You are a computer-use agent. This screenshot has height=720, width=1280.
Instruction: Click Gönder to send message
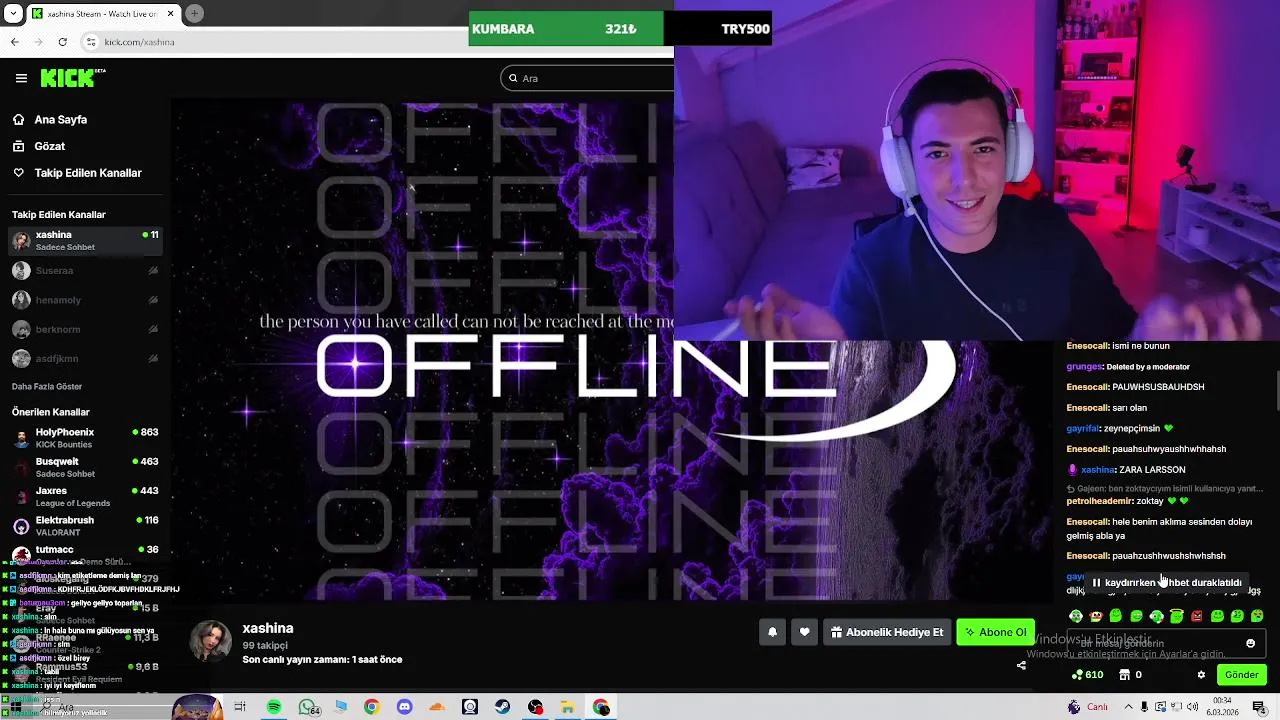1241,675
